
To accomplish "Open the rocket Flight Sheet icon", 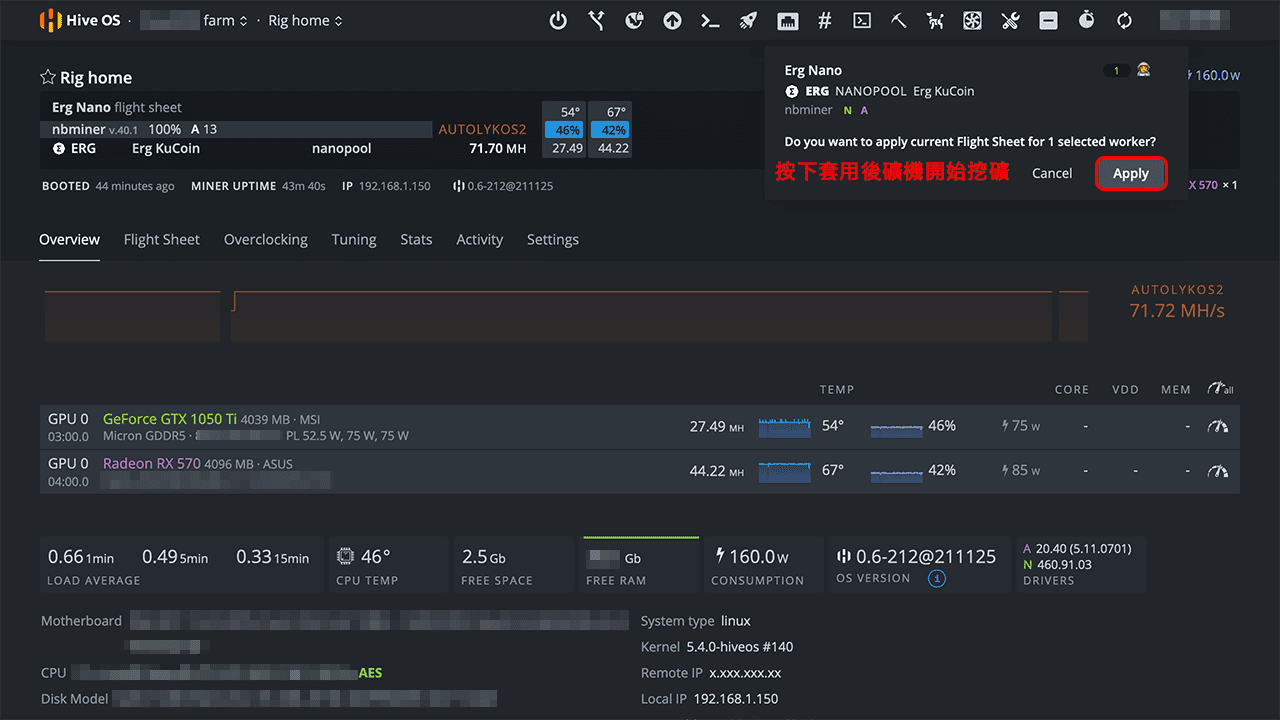I will [748, 20].
